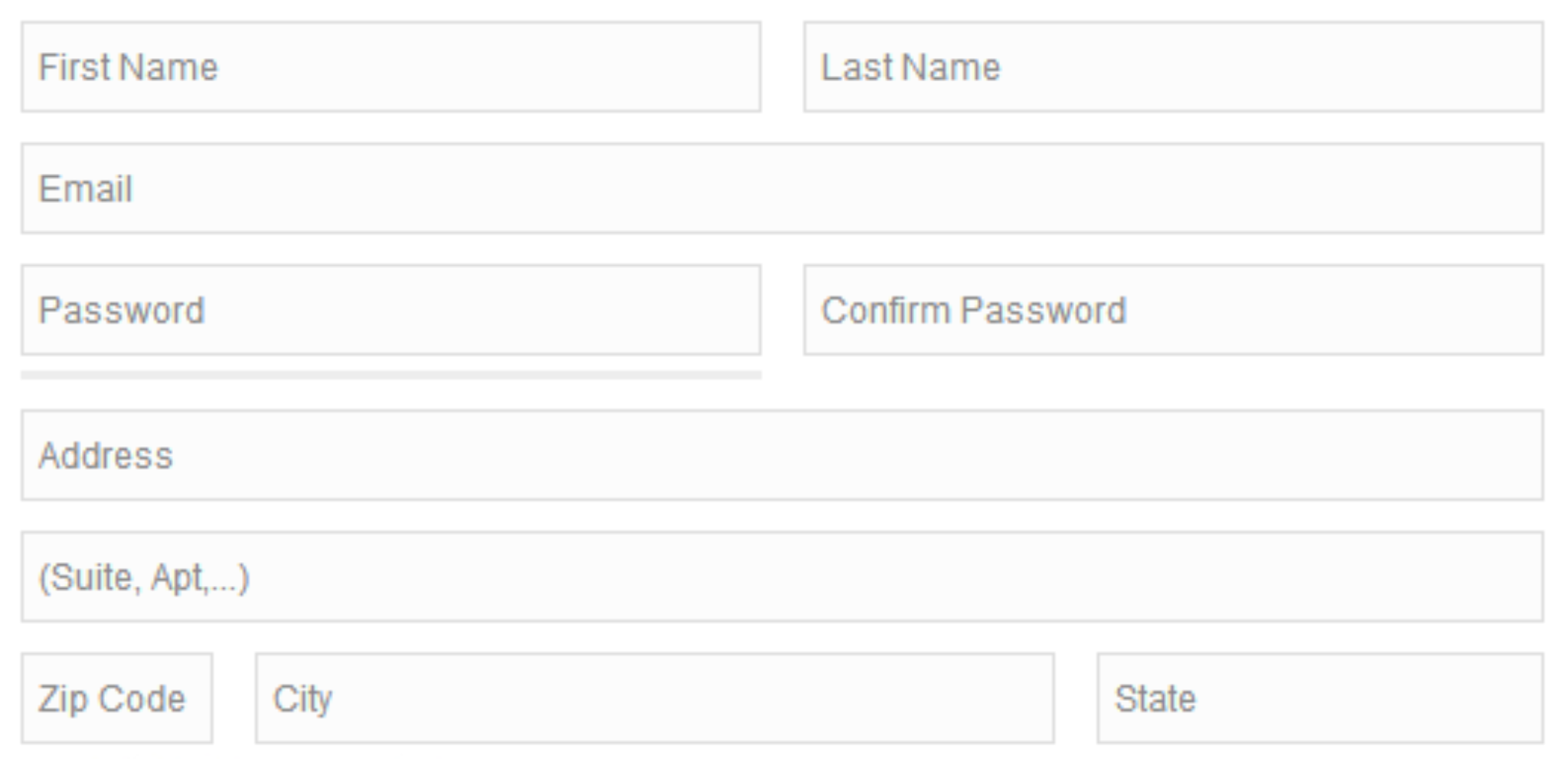Select the Email input field
1568x759 pixels.
click(x=781, y=188)
